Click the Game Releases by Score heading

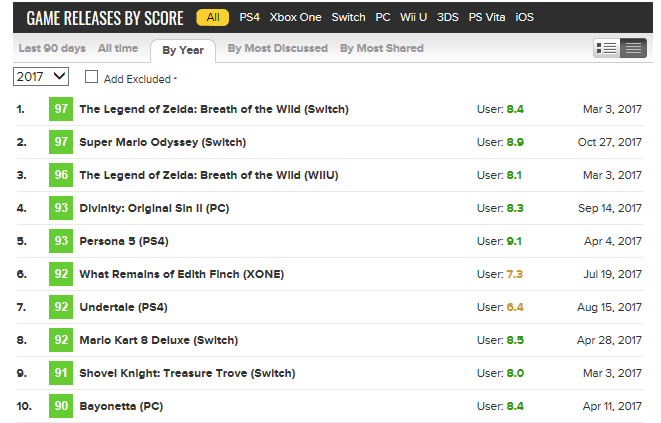[x=105, y=18]
